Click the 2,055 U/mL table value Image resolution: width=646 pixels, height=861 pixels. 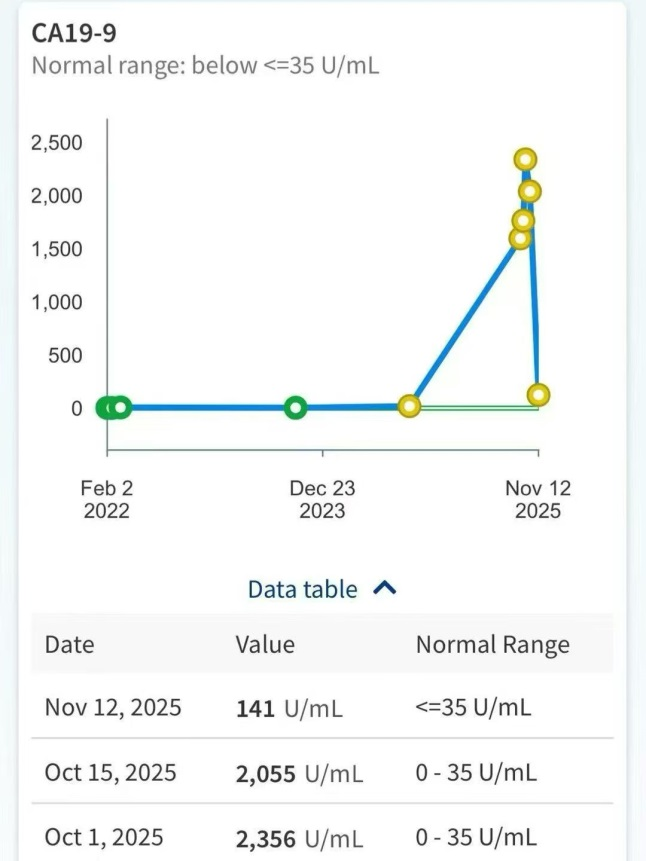299,774
